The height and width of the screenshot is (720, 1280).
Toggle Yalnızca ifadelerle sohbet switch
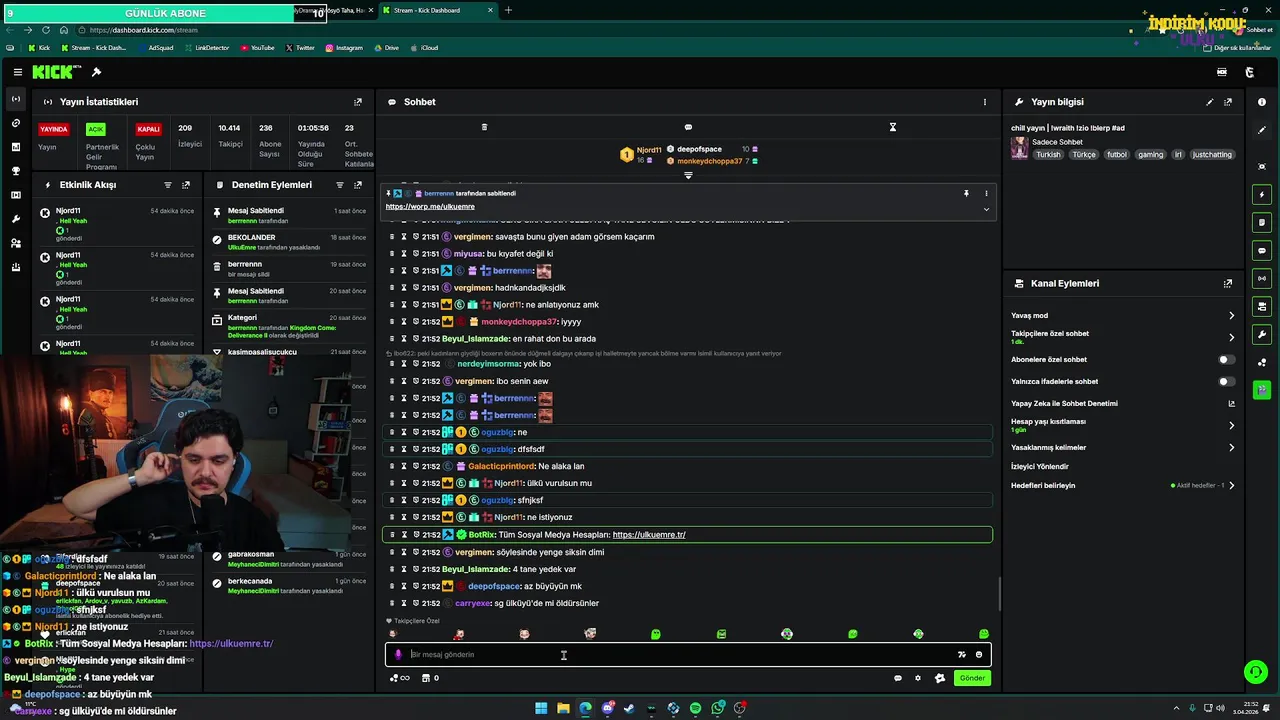tap(1225, 381)
